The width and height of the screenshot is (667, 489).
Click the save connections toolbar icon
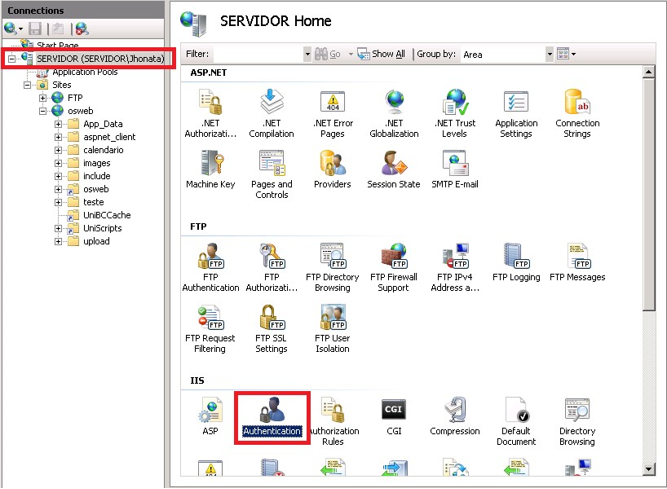pyautogui.click(x=35, y=29)
